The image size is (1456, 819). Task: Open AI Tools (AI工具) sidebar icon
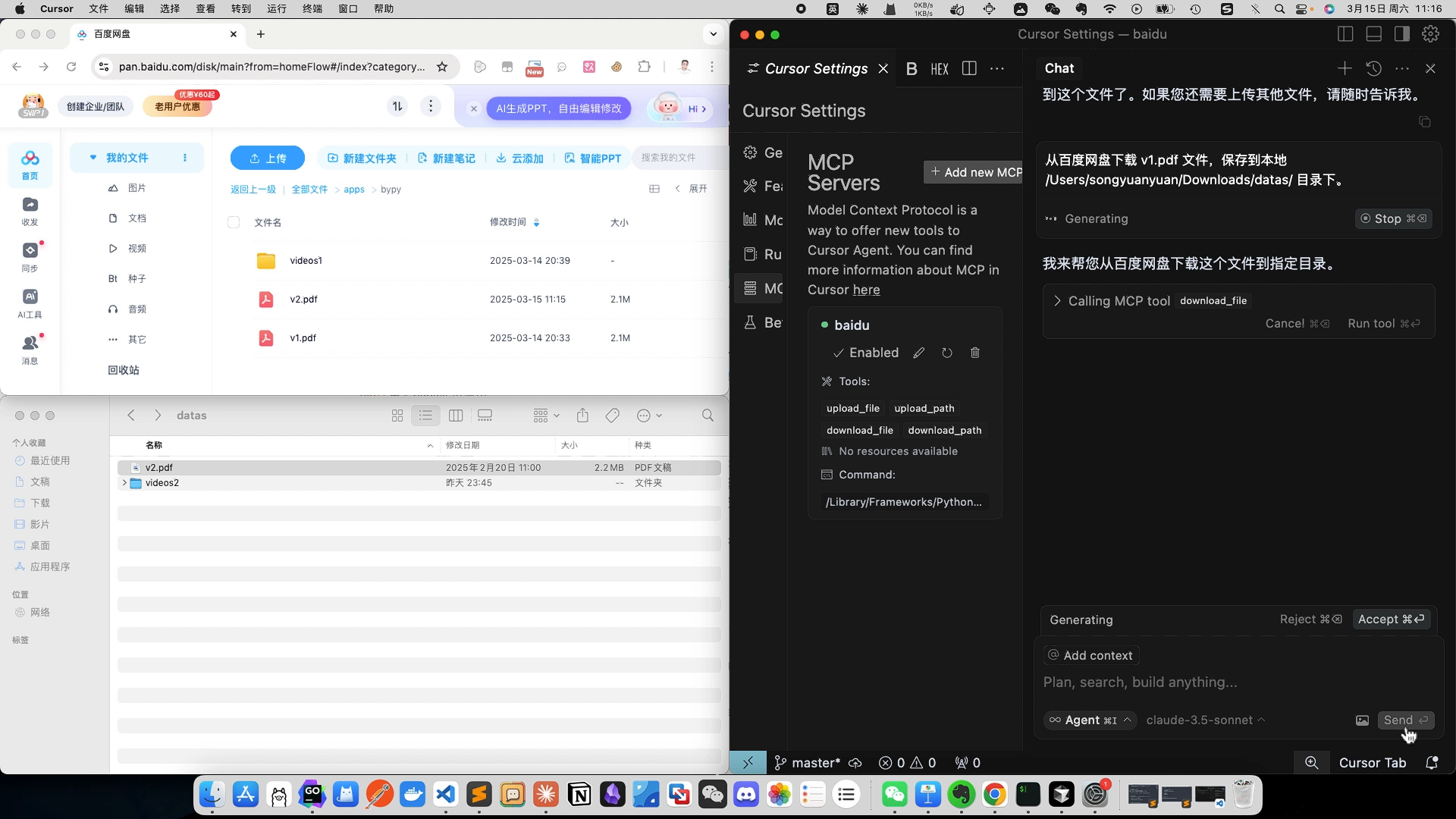point(30,304)
